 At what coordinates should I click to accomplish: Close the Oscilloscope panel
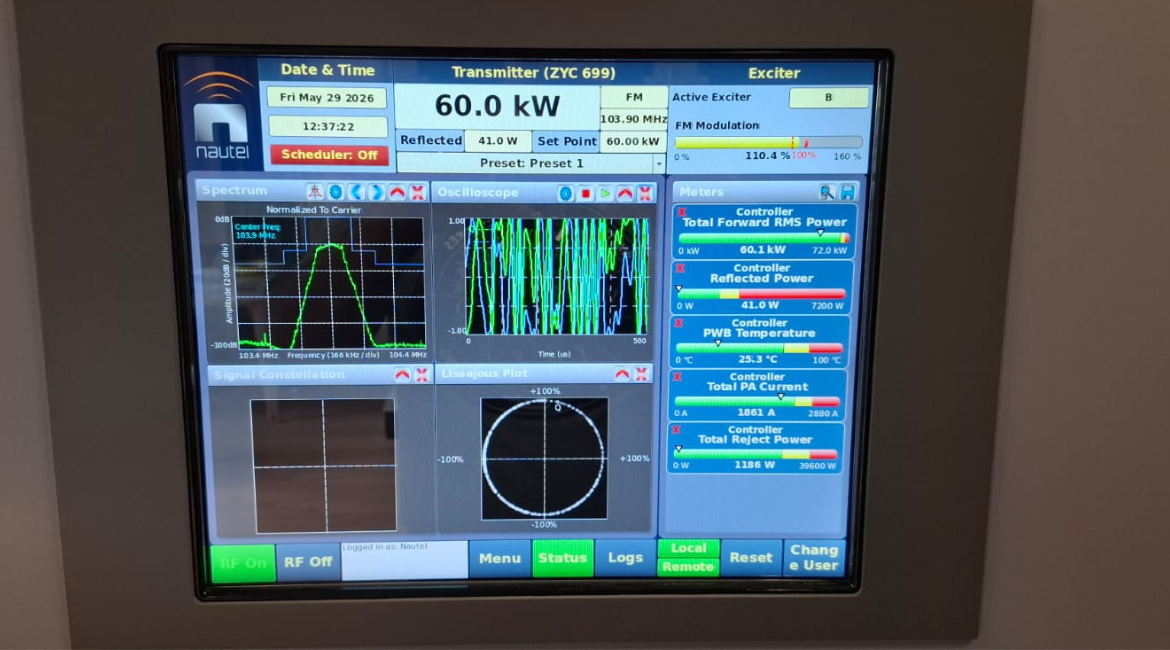pos(645,194)
